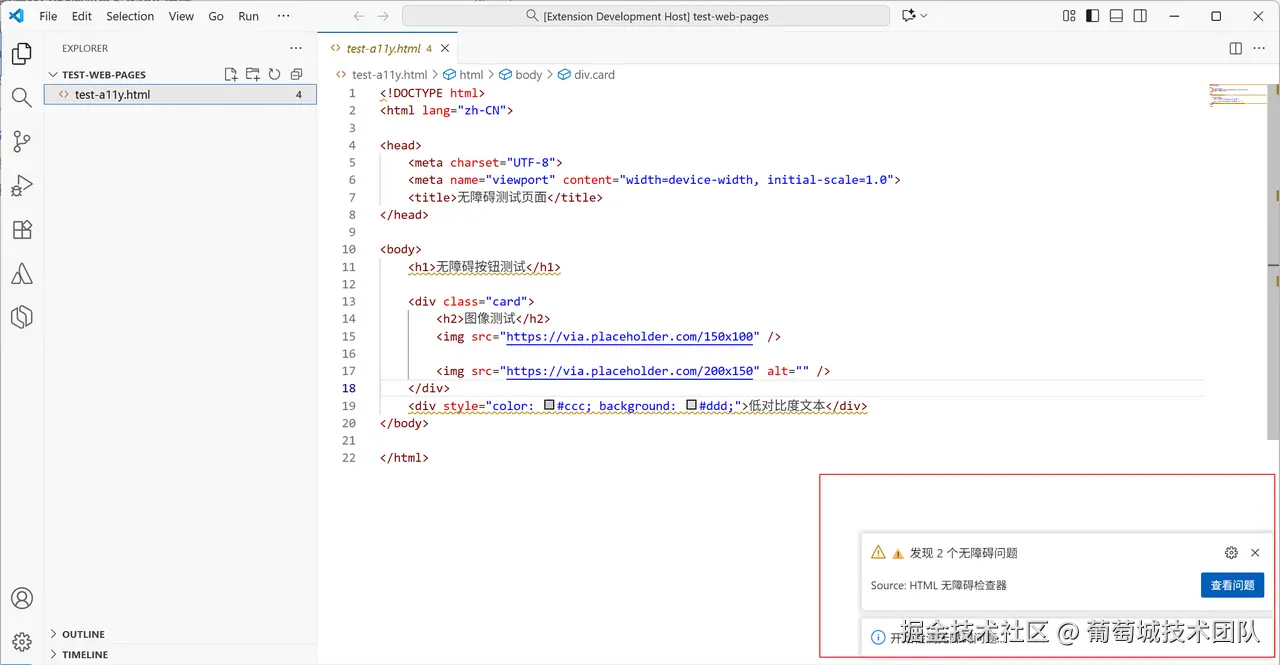
Task: Go back using the title bar arrow
Action: (x=360, y=16)
